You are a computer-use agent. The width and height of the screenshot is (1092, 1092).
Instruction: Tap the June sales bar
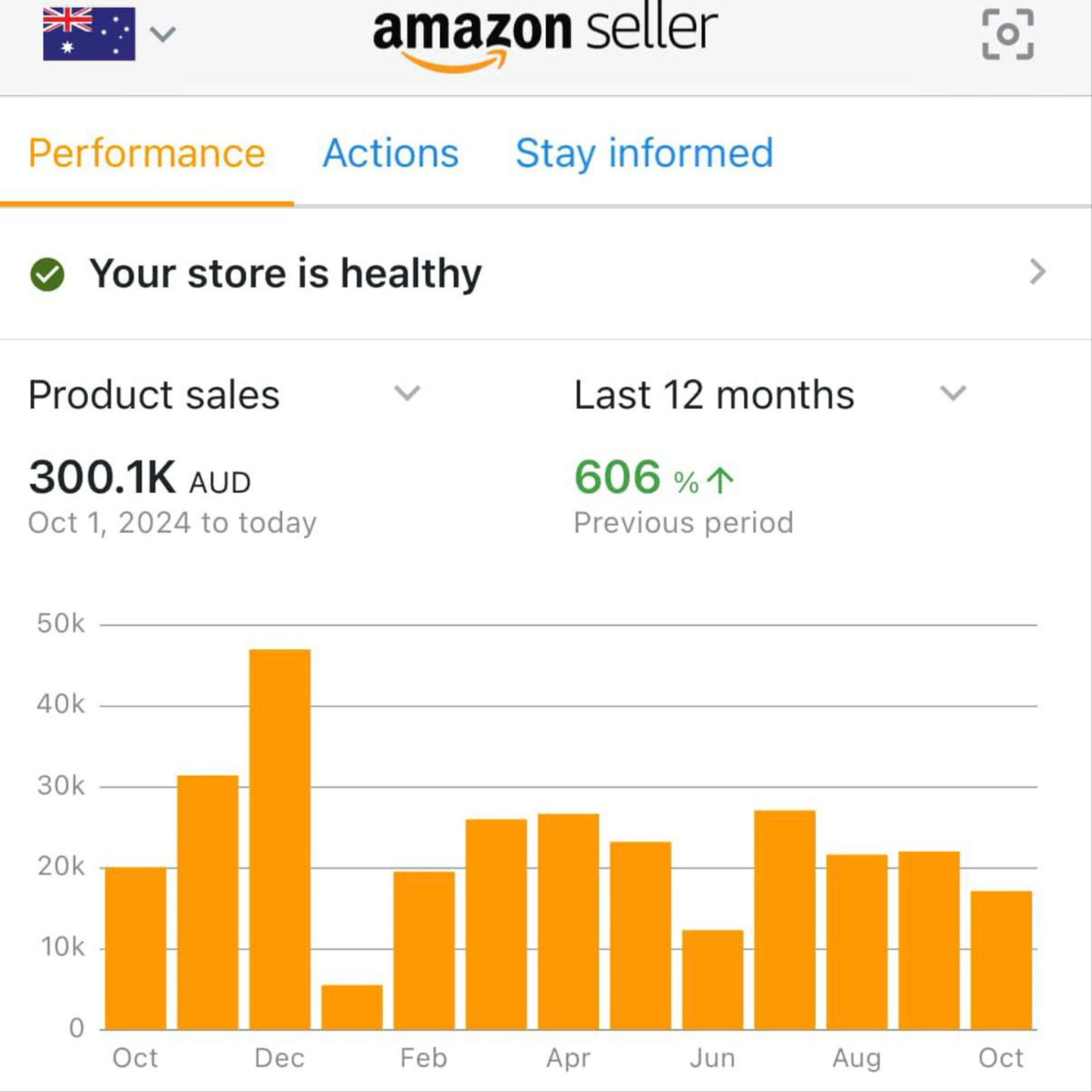coord(713,980)
